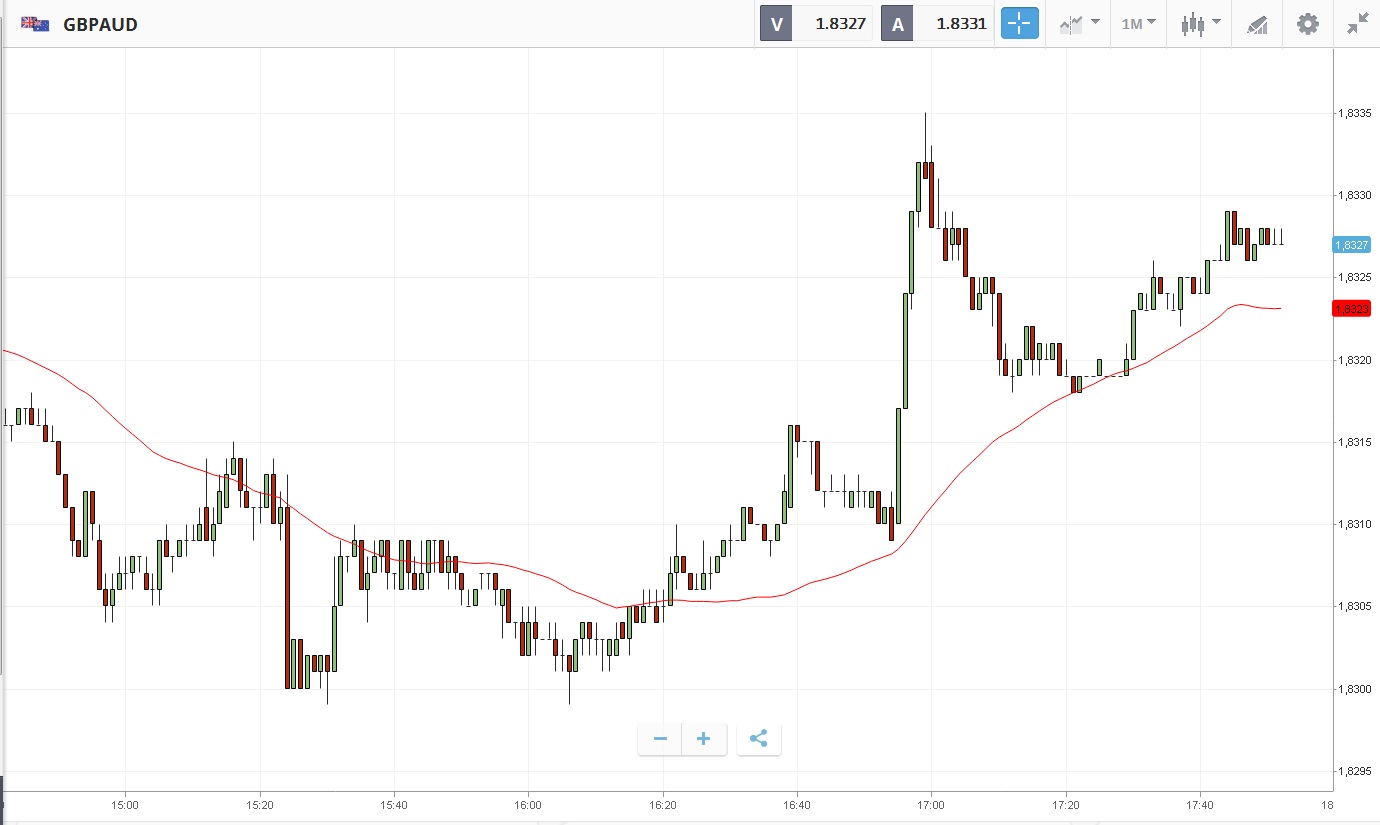This screenshot has width=1380, height=825.
Task: Zoom out with the minus button
Action: (660, 739)
